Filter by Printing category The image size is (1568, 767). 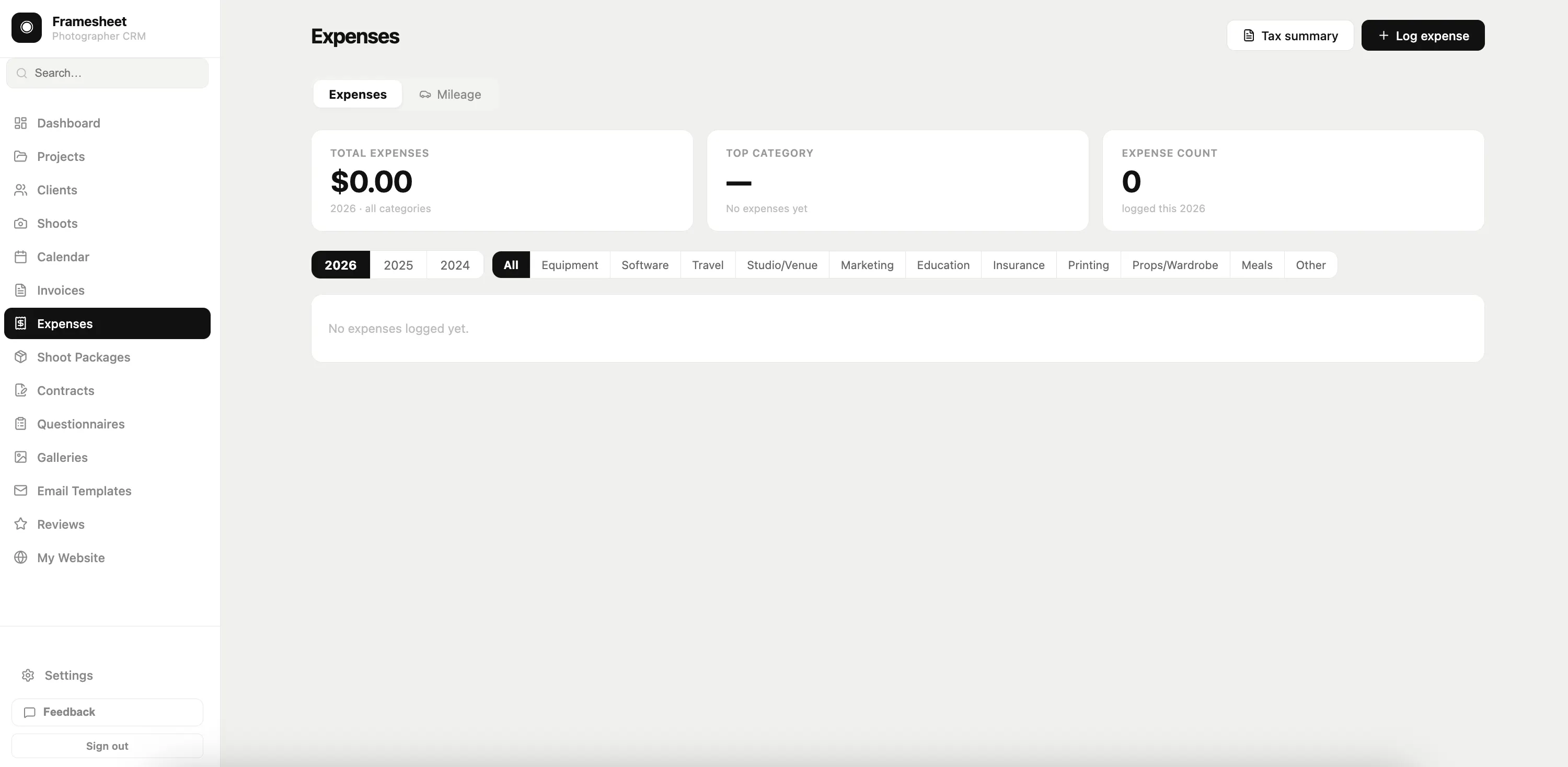(x=1088, y=264)
